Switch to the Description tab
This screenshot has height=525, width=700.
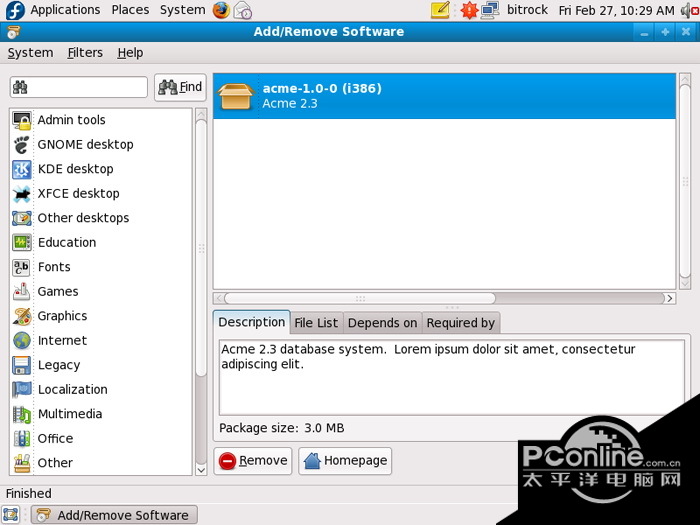pyautogui.click(x=251, y=322)
